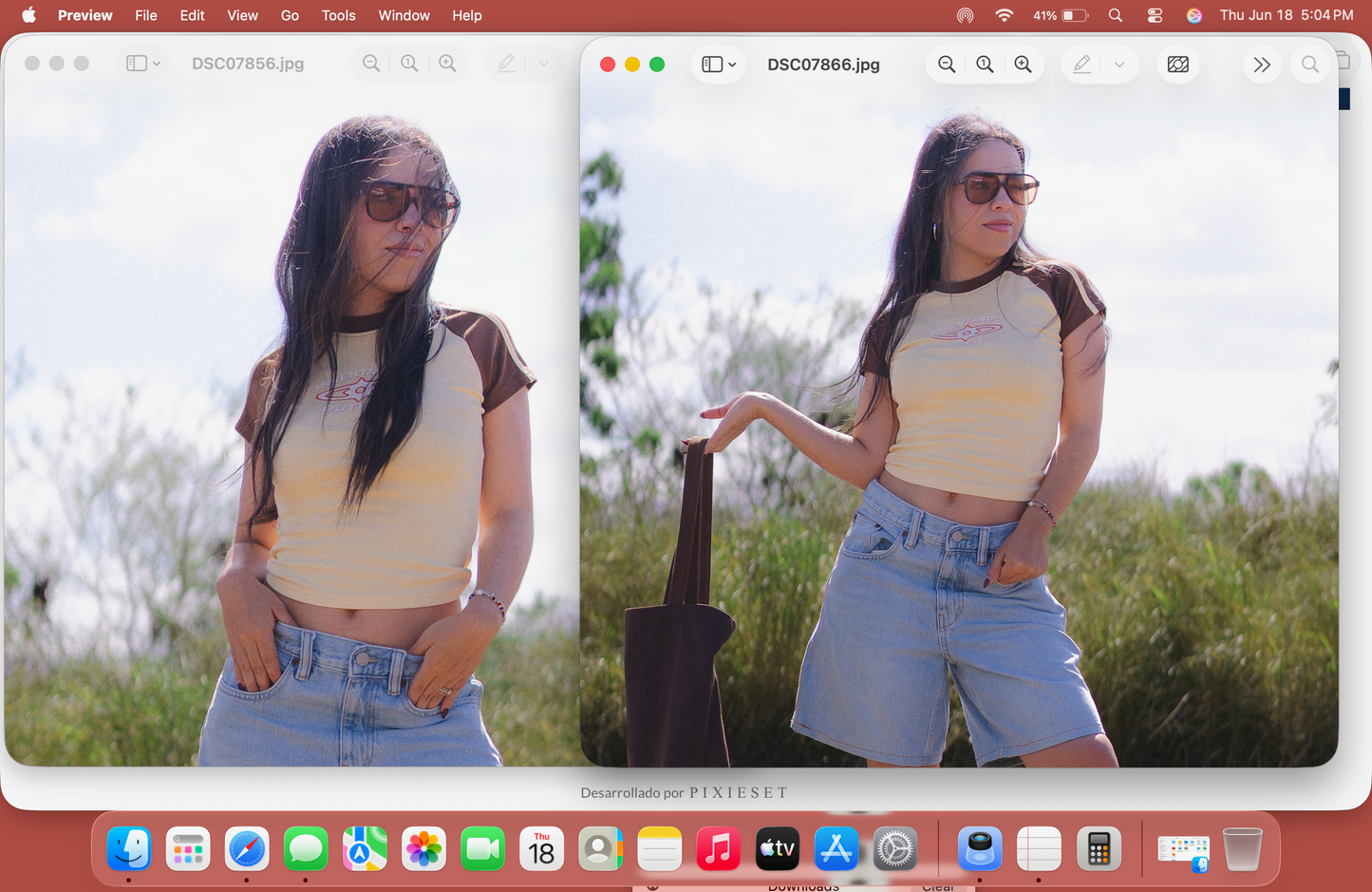
Task: Click the DSC07866.jpg photo of woman with tote bag
Action: coord(959,427)
